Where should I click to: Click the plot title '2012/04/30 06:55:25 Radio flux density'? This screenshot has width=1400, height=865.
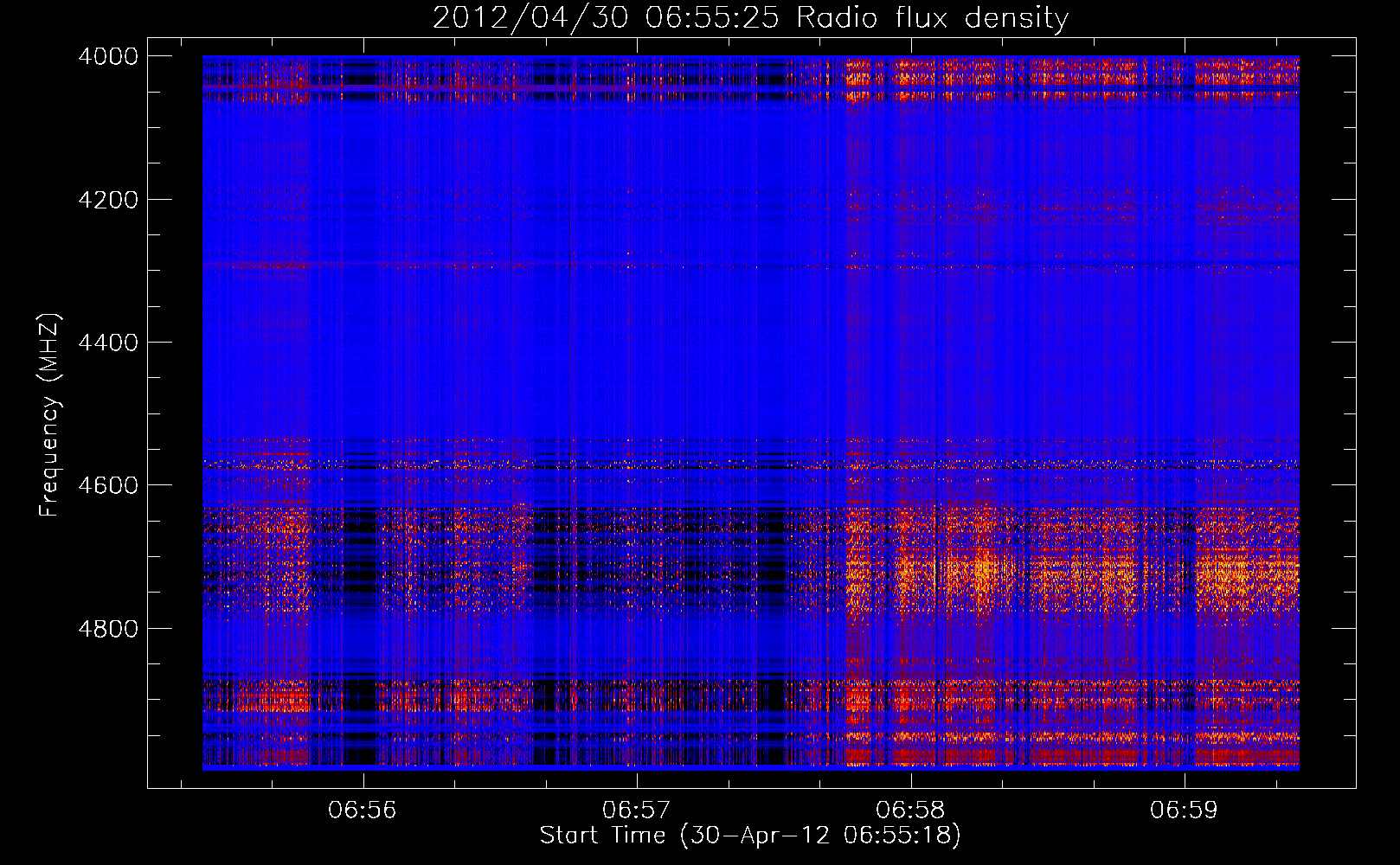[x=750, y=18]
